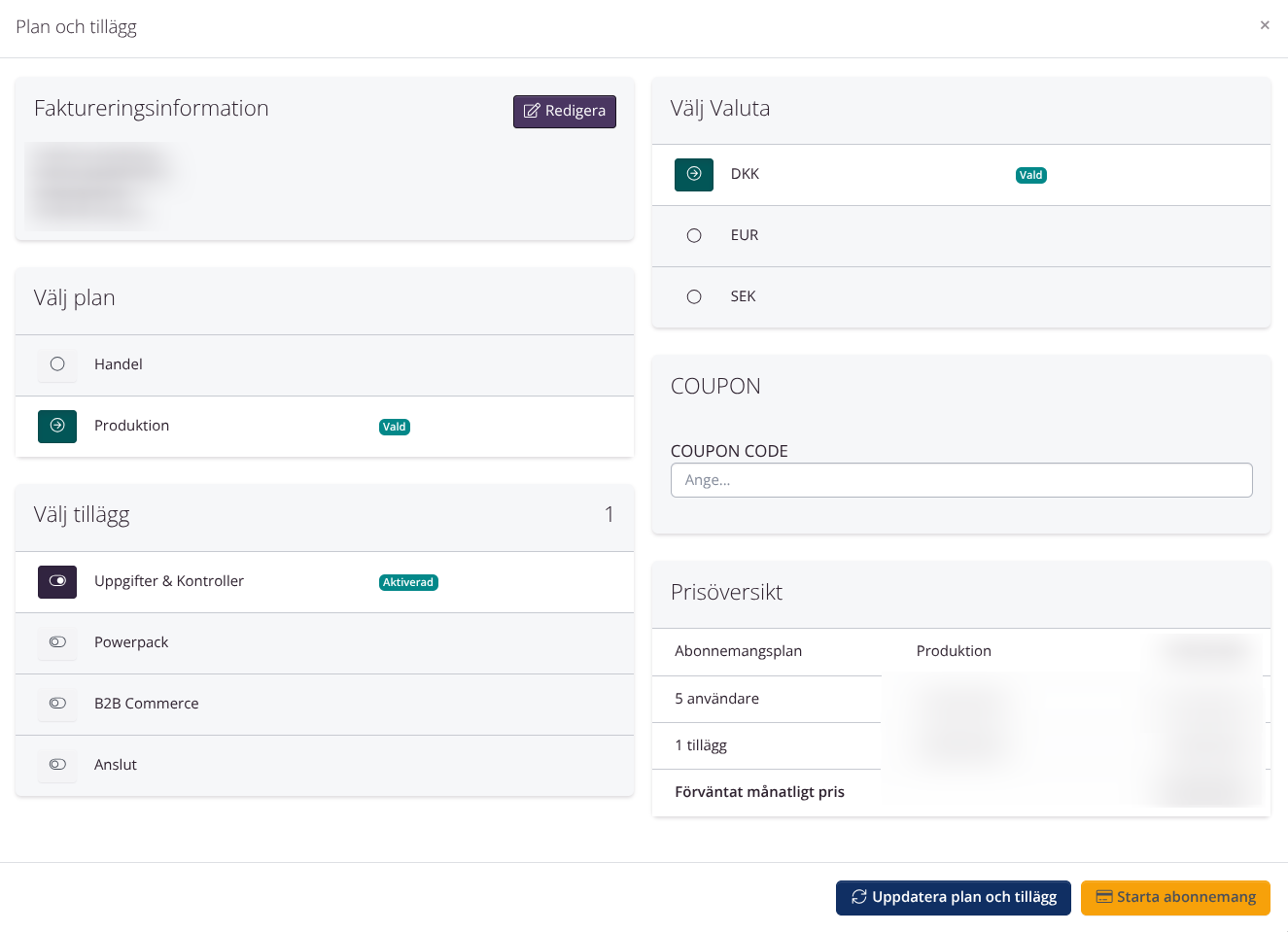Focus the coupon code input field
The width and height of the screenshot is (1288, 932).
point(960,480)
